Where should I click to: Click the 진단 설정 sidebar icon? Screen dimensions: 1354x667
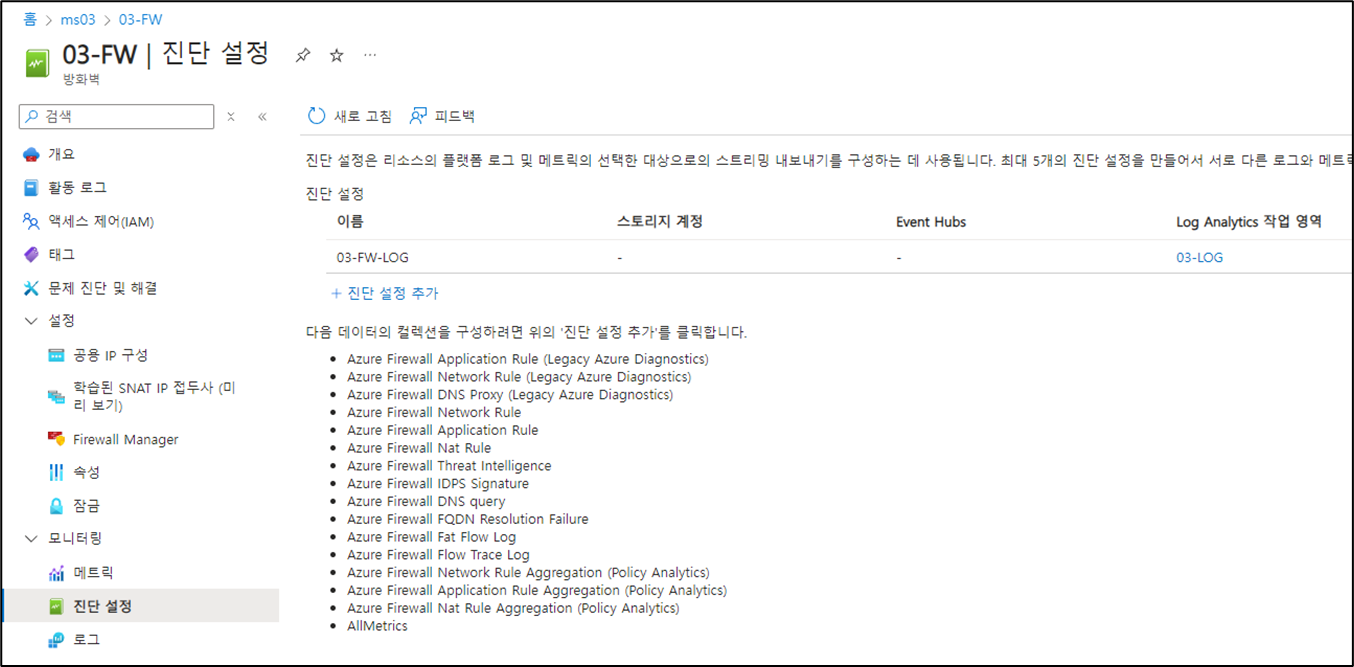56,606
